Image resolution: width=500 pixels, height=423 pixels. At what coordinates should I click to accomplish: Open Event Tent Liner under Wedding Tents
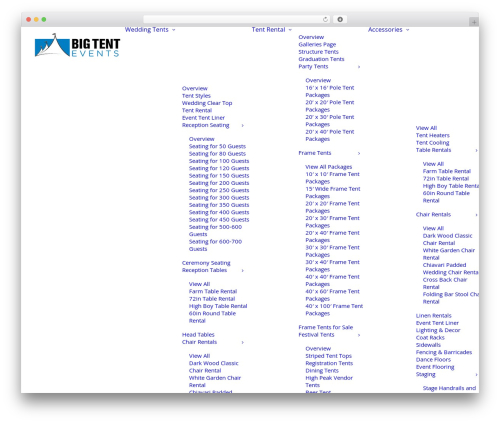[x=203, y=118]
